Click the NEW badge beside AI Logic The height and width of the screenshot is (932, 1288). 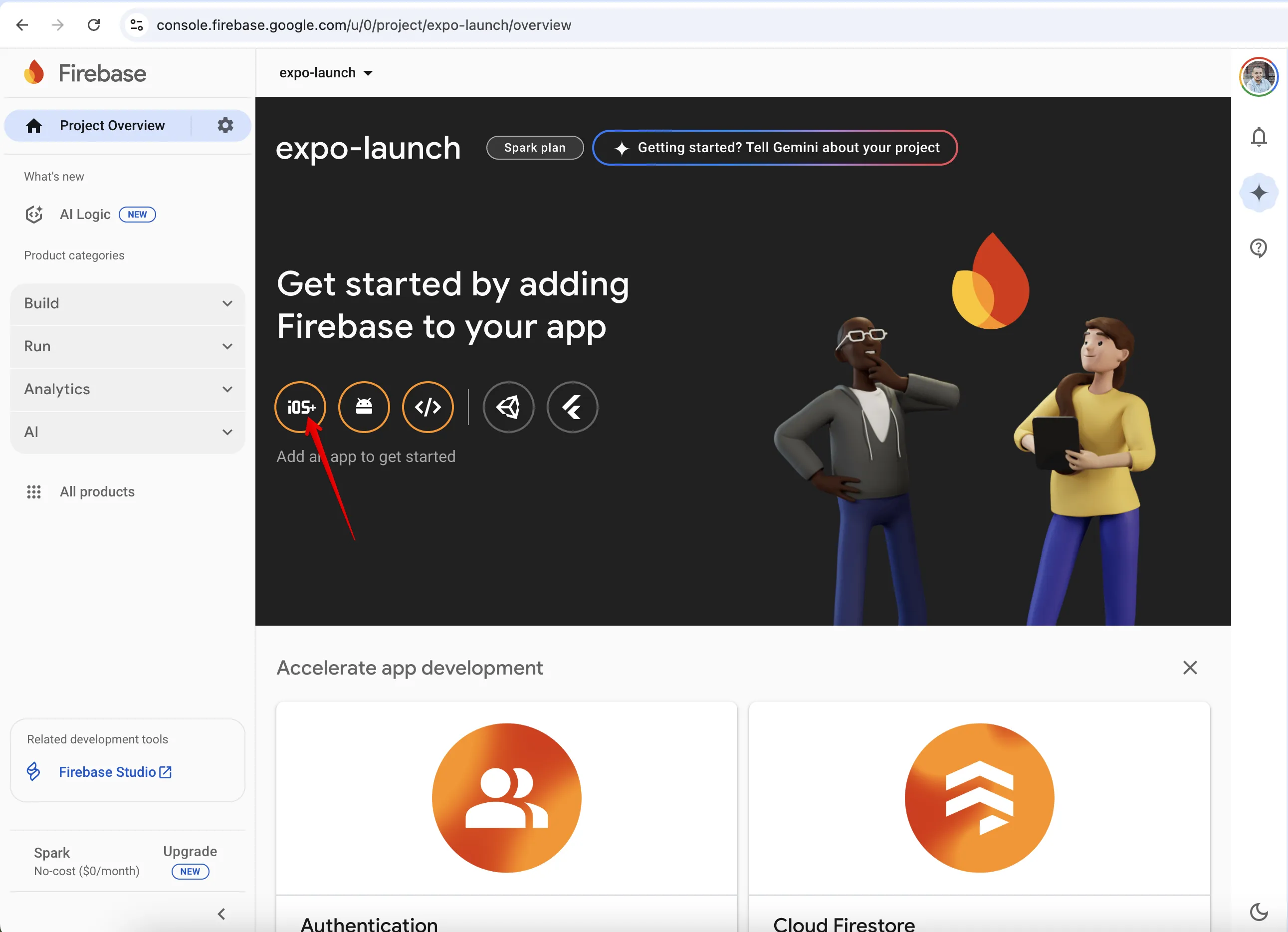tap(137, 214)
